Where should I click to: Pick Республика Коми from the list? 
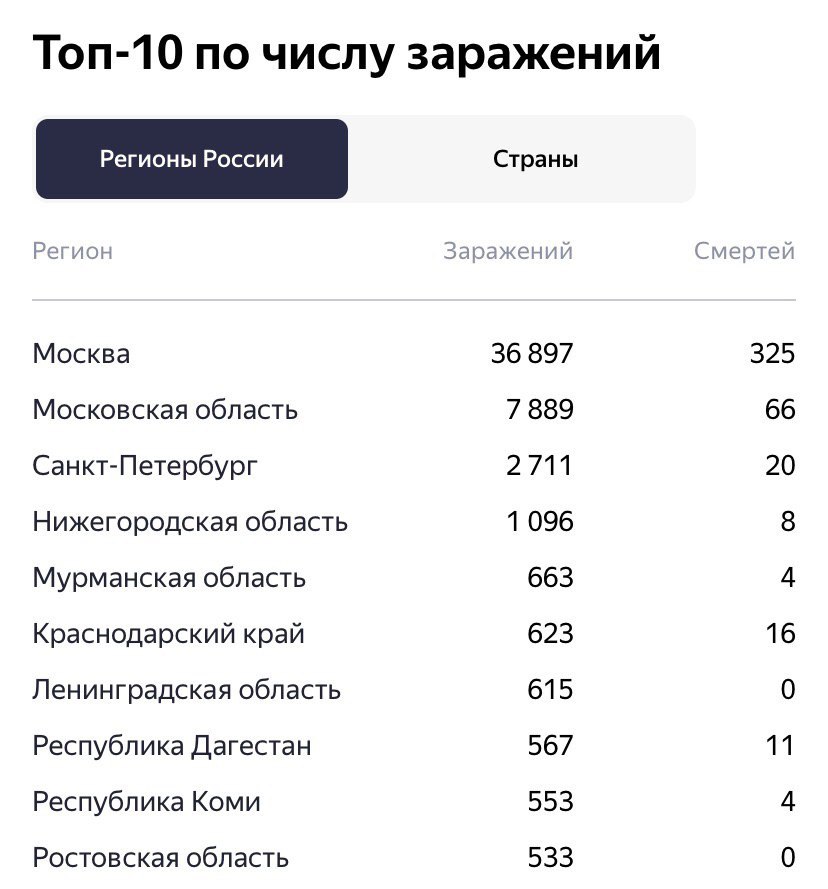(146, 802)
